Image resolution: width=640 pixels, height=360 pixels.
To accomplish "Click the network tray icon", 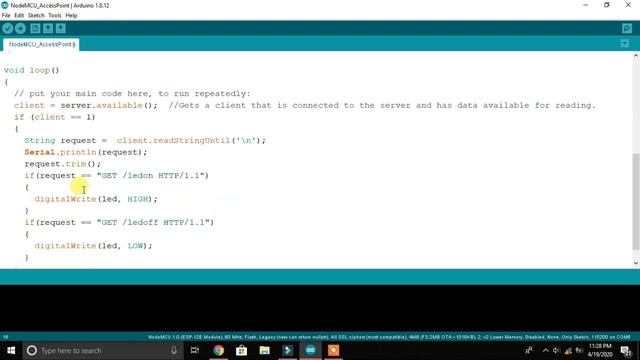I will point(568,350).
